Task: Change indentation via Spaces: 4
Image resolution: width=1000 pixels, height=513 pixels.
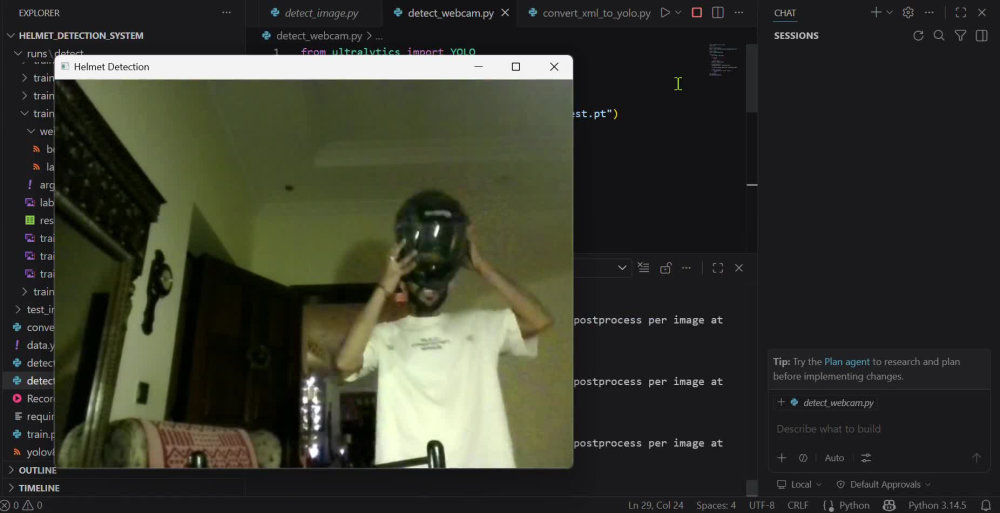Action: click(x=716, y=506)
